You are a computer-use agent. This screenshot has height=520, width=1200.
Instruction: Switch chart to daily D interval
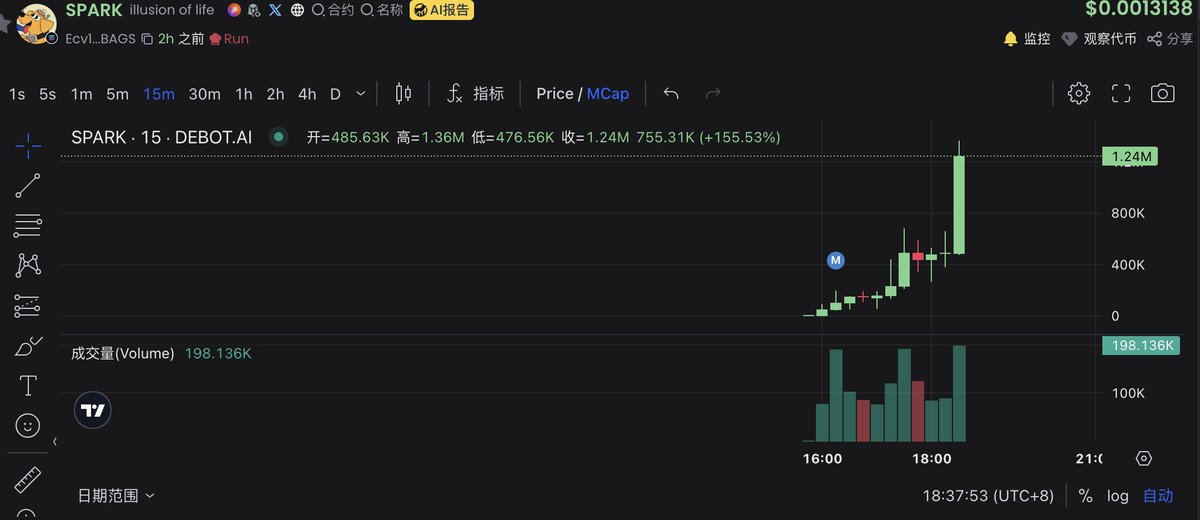point(335,94)
